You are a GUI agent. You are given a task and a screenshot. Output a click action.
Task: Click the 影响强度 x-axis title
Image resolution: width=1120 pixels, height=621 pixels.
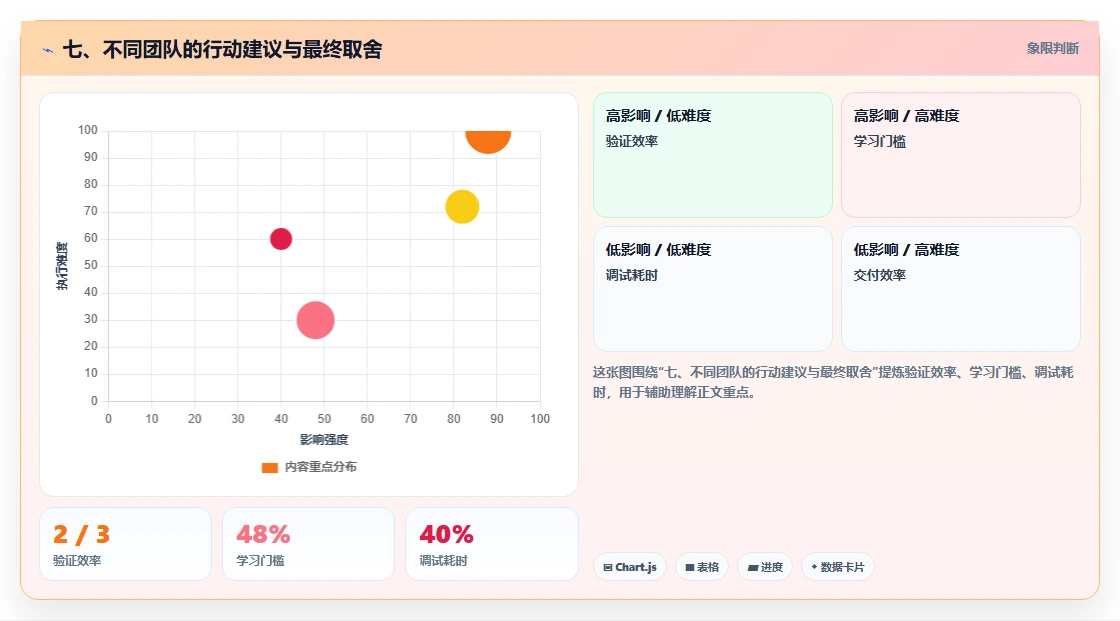pyautogui.click(x=324, y=439)
